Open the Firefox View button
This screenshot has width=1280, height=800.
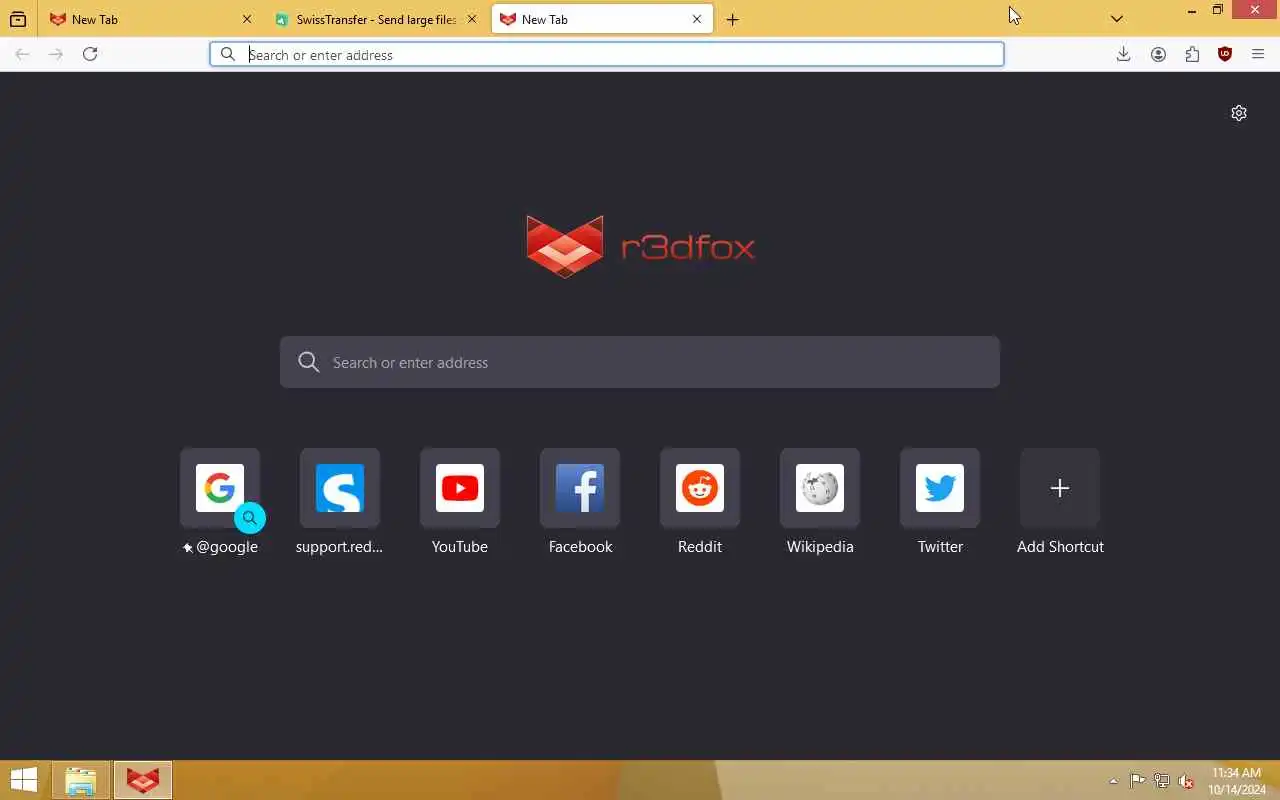click(x=18, y=19)
